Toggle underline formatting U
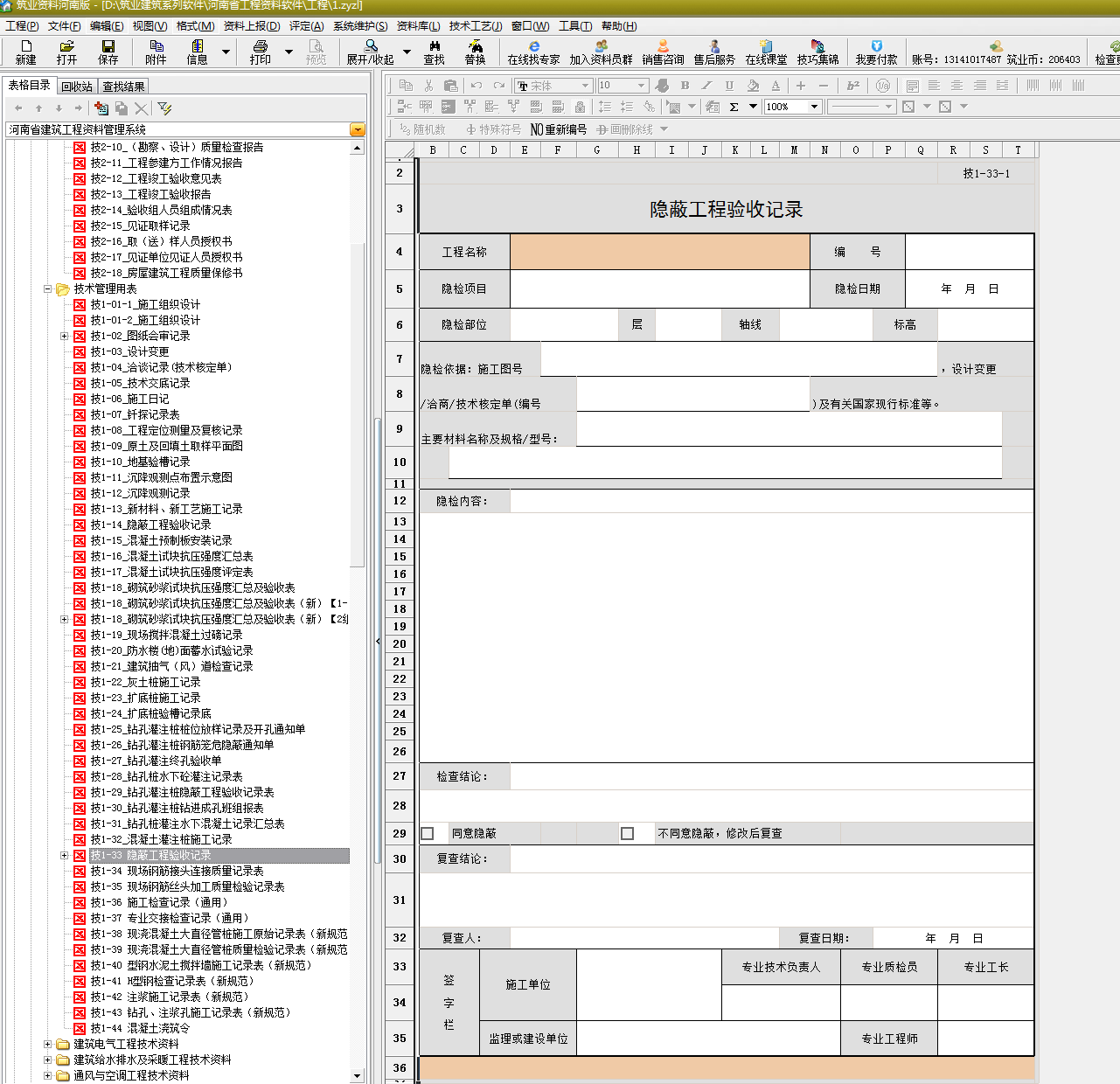 [x=729, y=85]
